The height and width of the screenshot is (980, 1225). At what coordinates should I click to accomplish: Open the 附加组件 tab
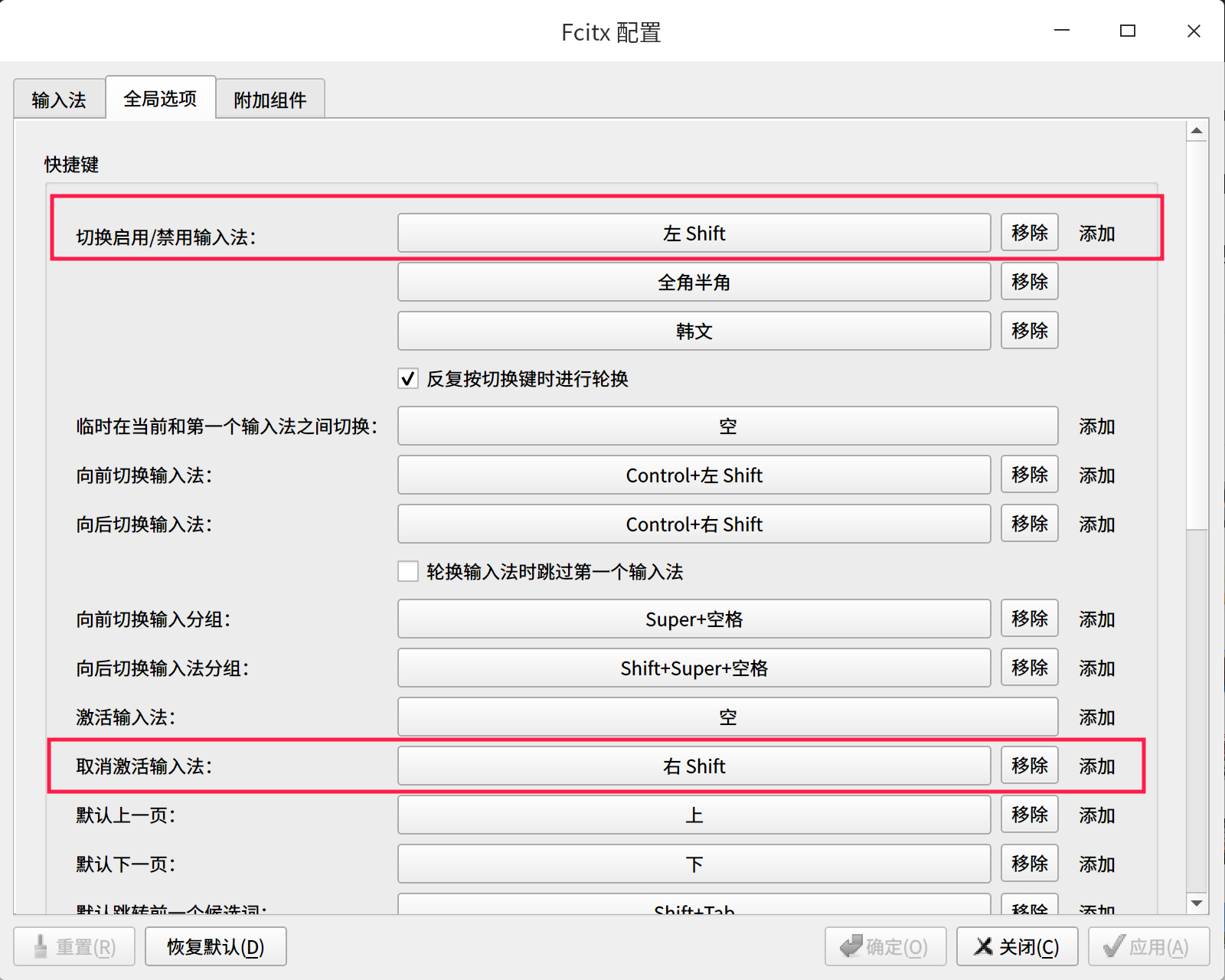[x=270, y=100]
